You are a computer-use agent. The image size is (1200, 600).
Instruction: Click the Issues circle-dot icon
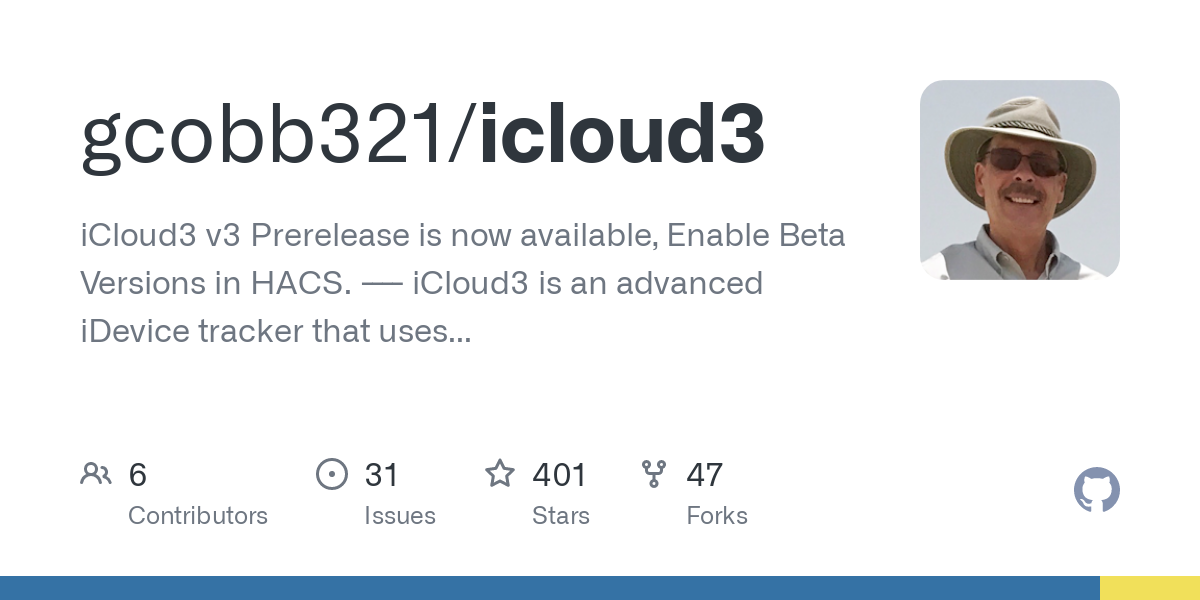point(331,474)
